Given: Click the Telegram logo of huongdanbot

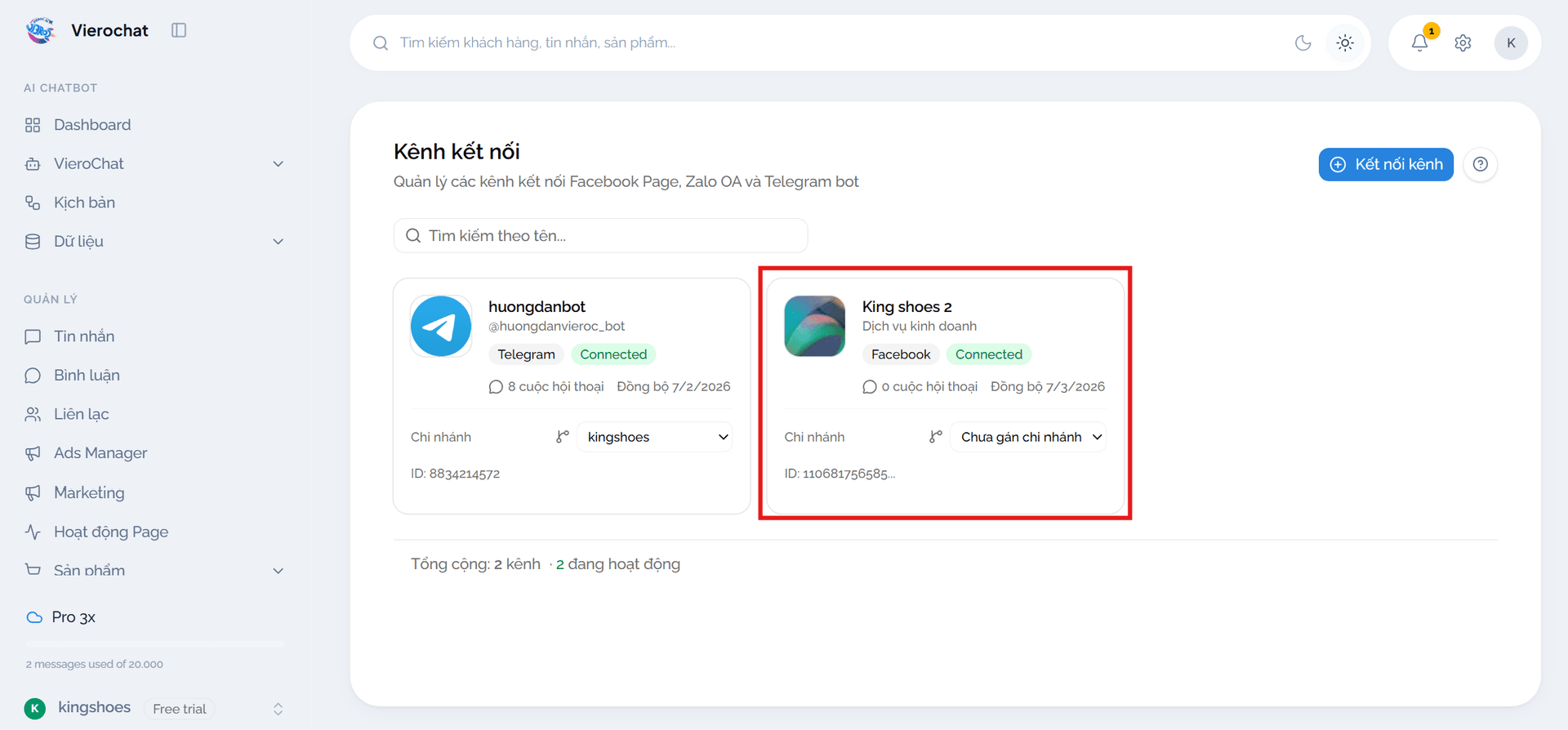Looking at the screenshot, I should coord(441,326).
